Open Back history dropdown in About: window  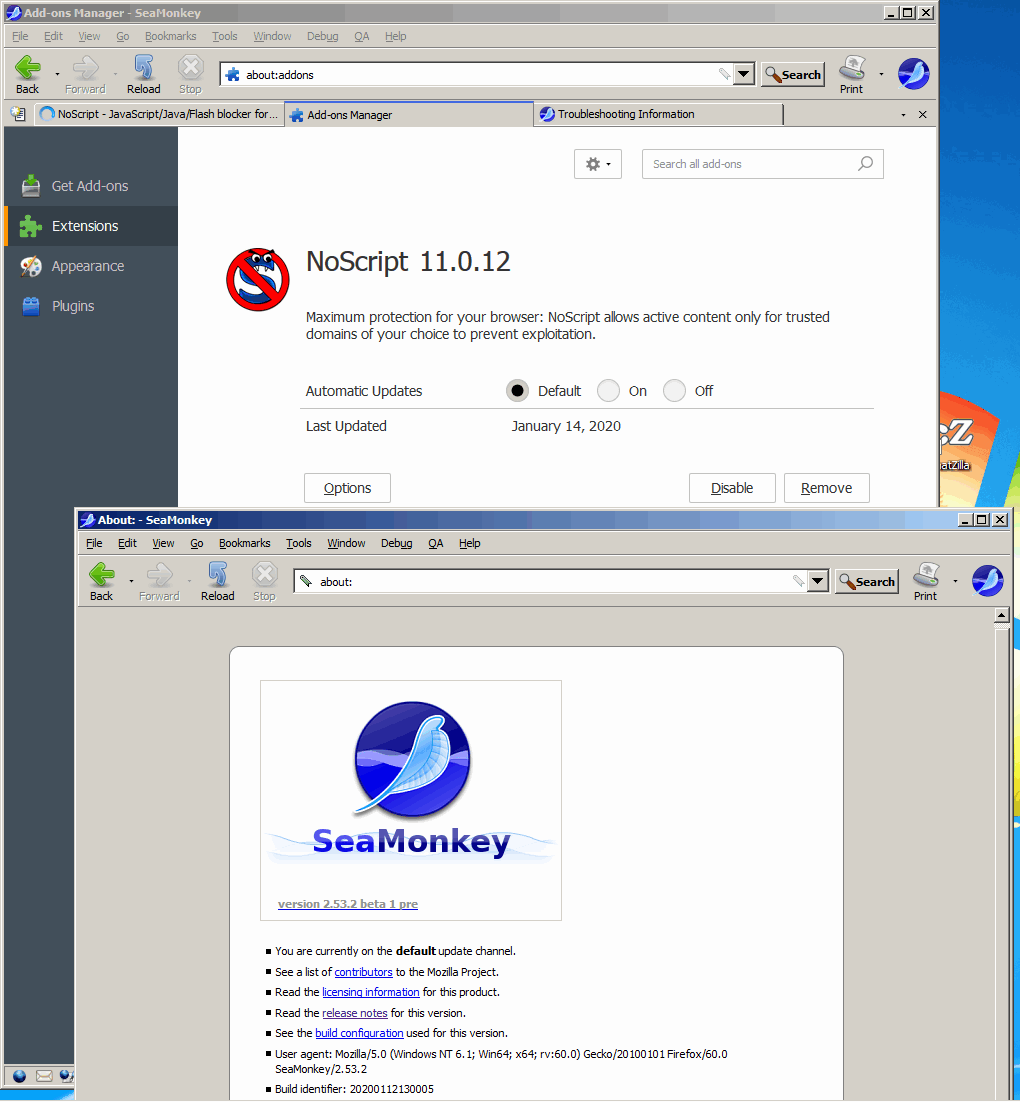(131, 581)
